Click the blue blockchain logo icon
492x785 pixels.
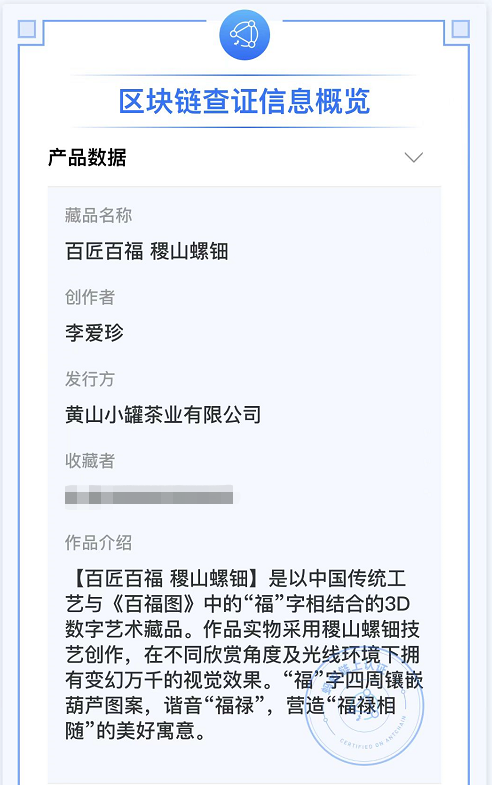tap(245, 35)
